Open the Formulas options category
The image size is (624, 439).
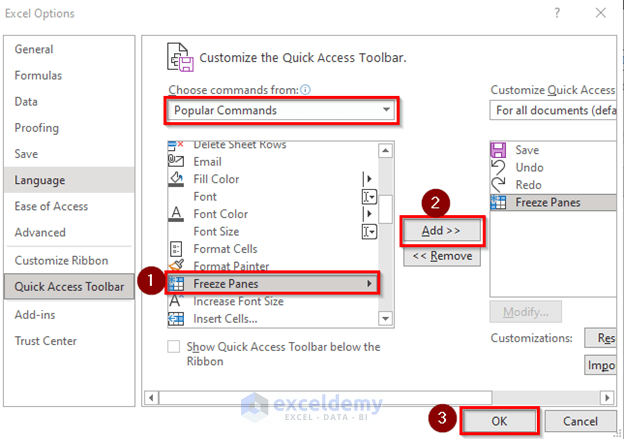pyautogui.click(x=38, y=75)
